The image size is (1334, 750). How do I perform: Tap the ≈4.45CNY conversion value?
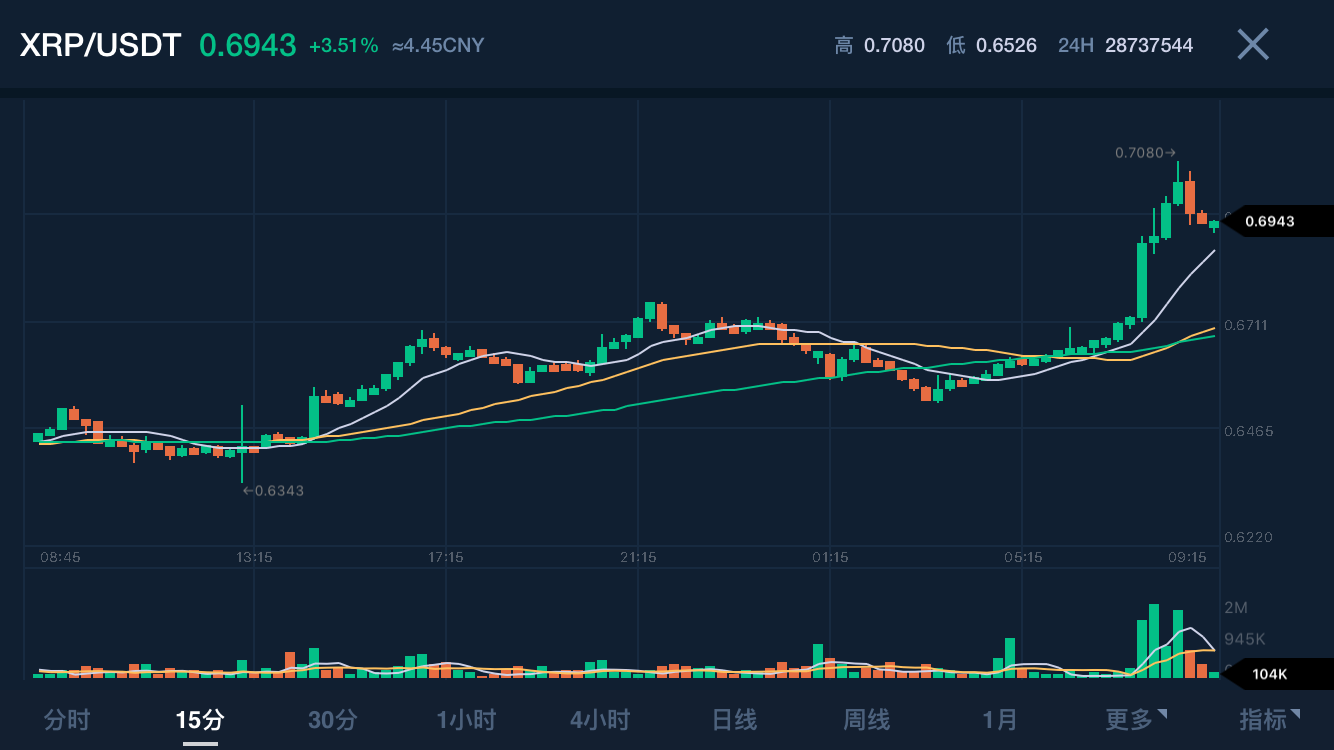438,46
